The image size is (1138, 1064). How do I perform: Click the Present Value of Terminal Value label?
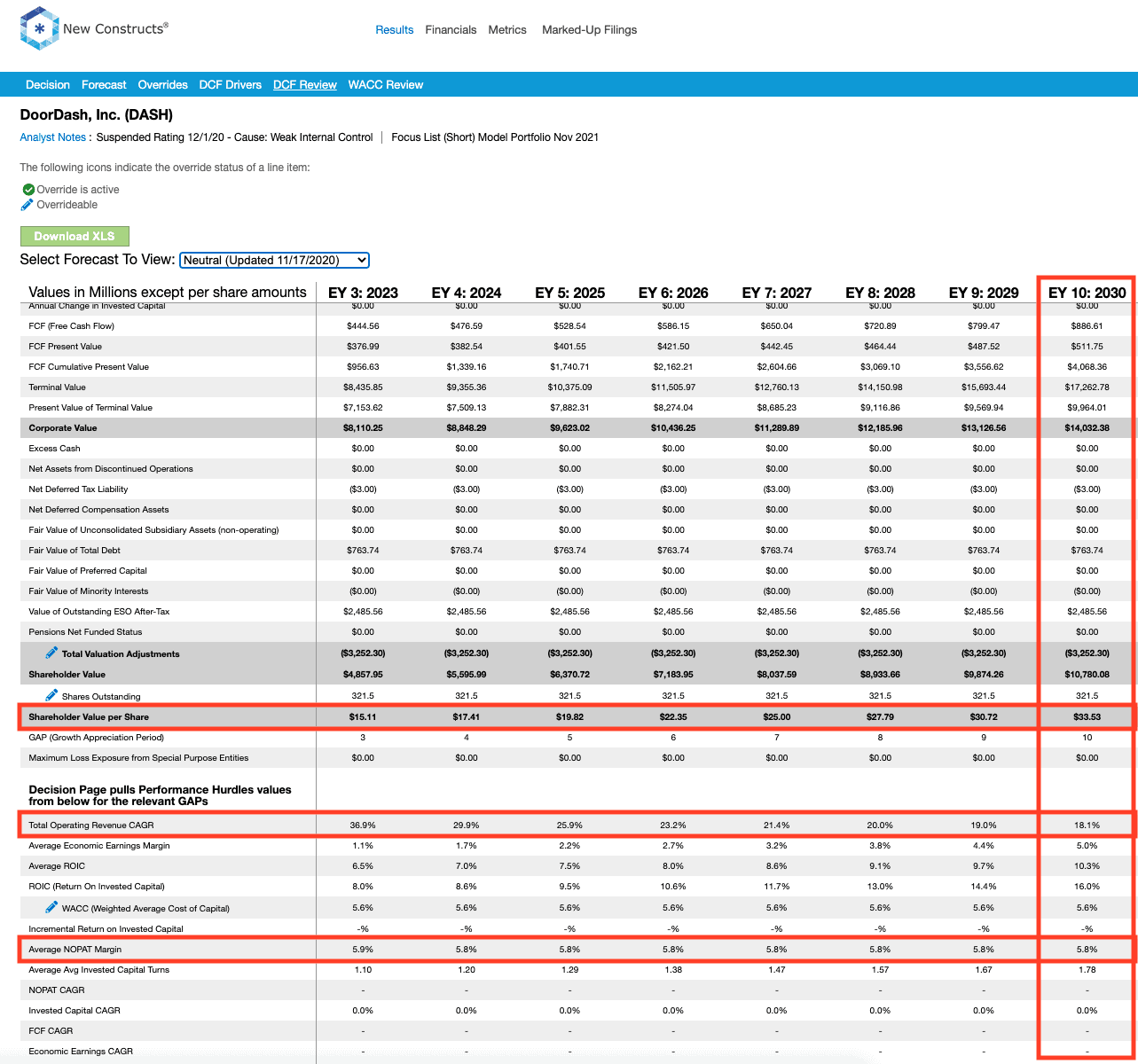coord(90,408)
